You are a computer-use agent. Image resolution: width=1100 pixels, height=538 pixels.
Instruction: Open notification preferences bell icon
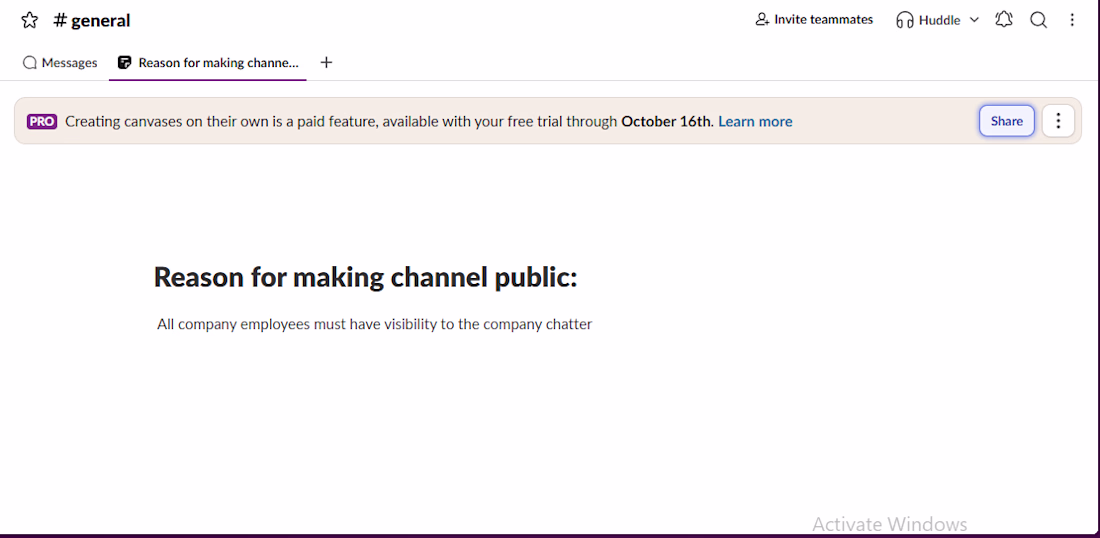coord(1004,20)
